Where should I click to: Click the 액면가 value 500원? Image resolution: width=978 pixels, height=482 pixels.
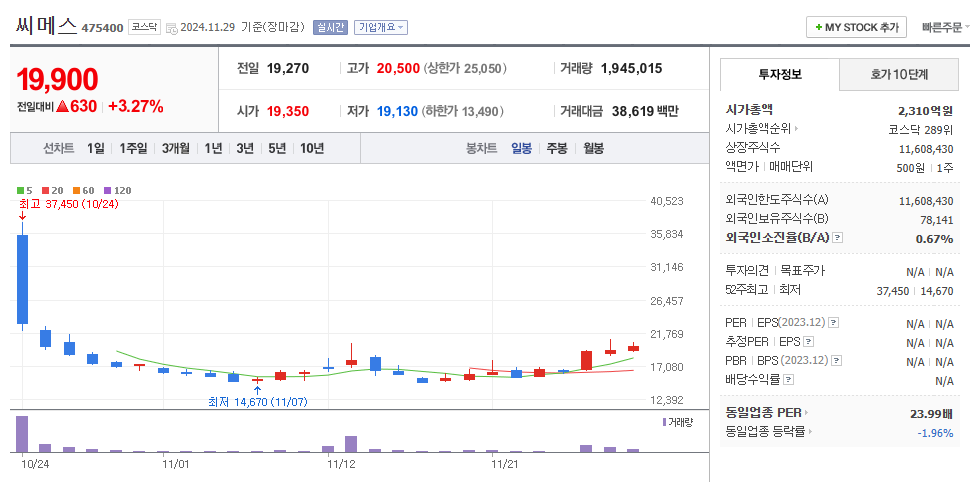(x=910, y=168)
